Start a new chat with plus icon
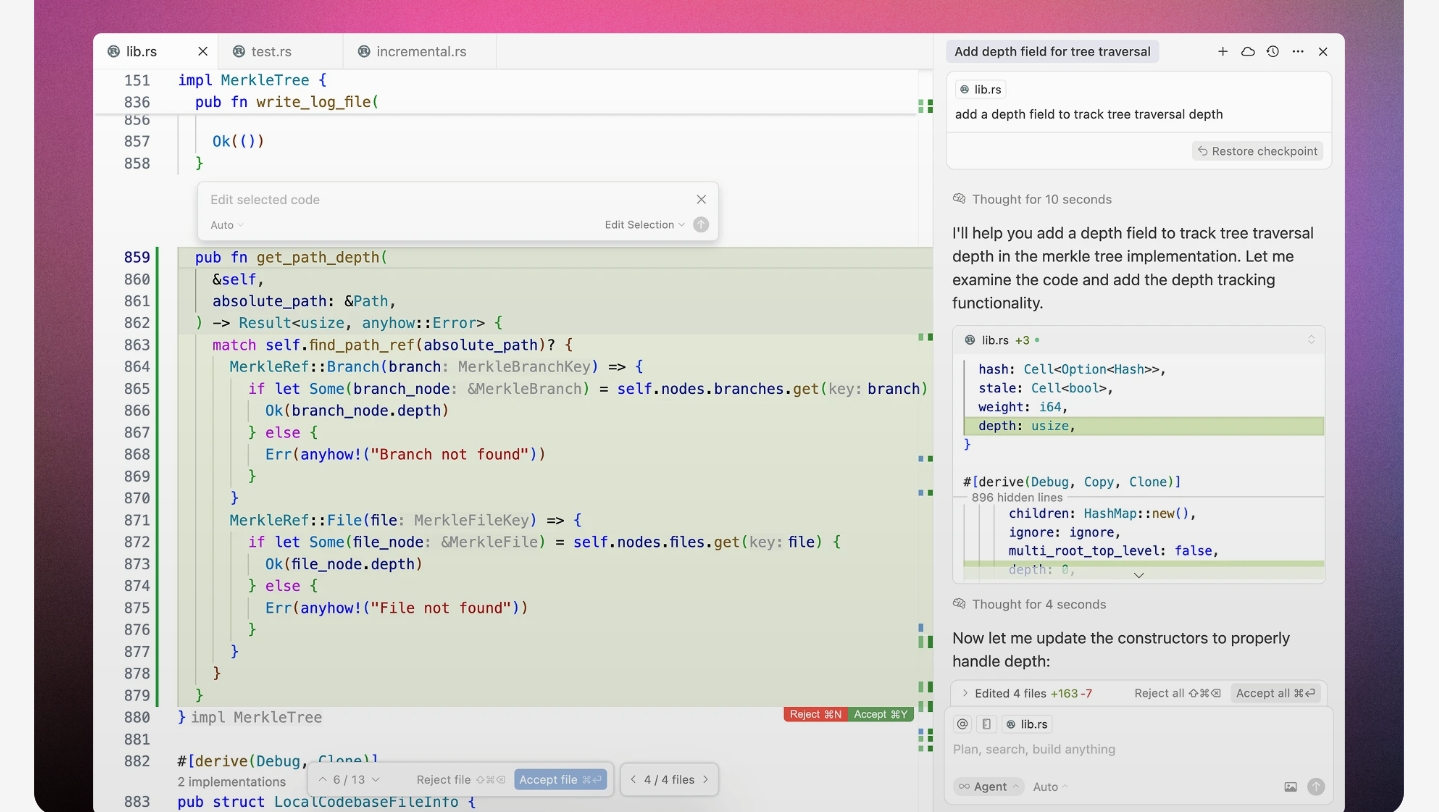This screenshot has height=812, width=1439. click(1222, 51)
